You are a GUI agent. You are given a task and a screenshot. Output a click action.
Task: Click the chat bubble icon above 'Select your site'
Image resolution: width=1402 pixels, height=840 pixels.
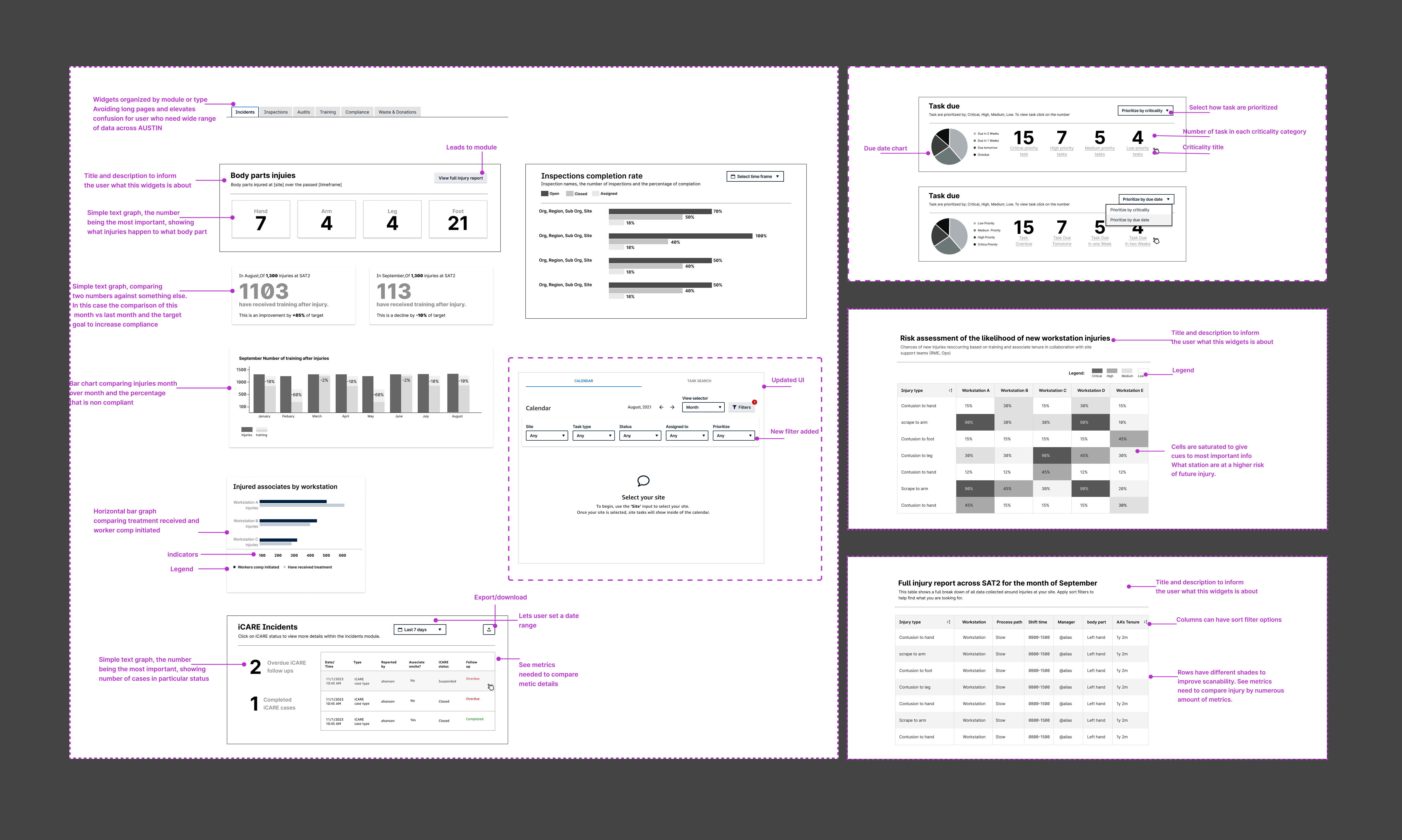pos(643,481)
